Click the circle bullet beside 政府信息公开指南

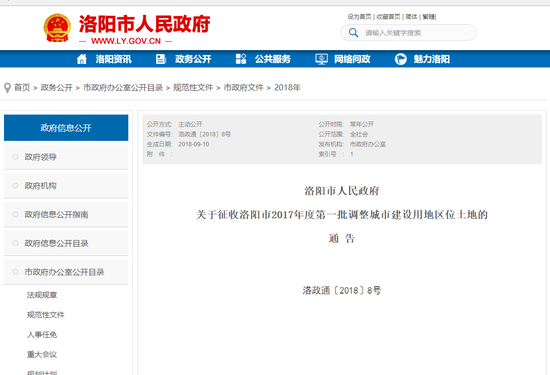click(x=15, y=214)
